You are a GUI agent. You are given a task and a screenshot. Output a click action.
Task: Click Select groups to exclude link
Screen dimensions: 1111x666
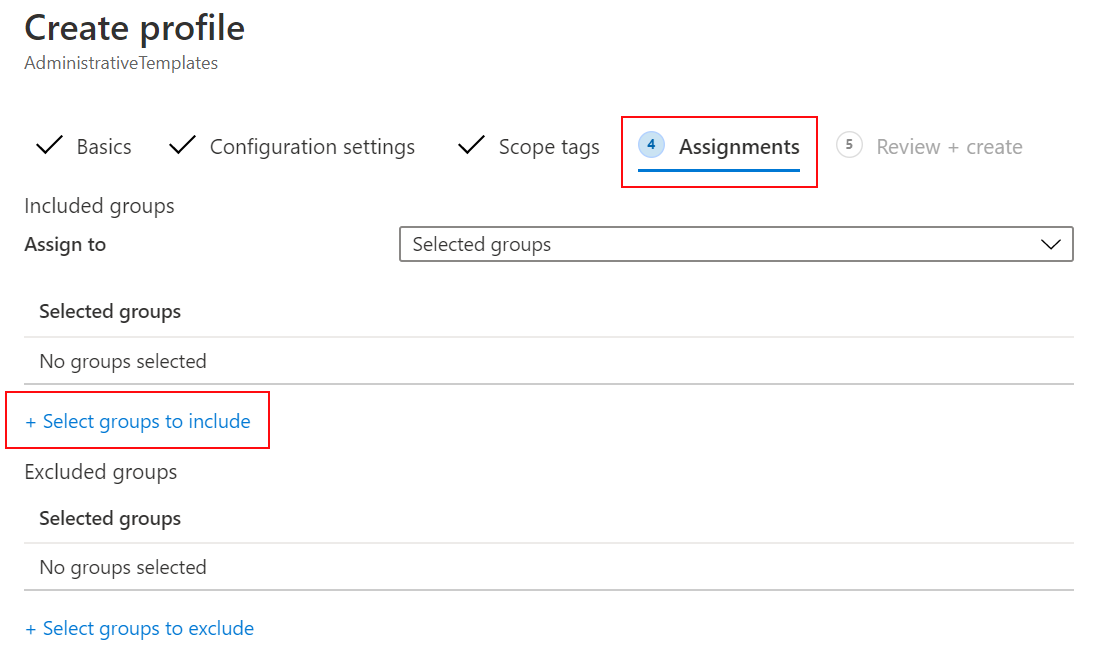point(140,628)
